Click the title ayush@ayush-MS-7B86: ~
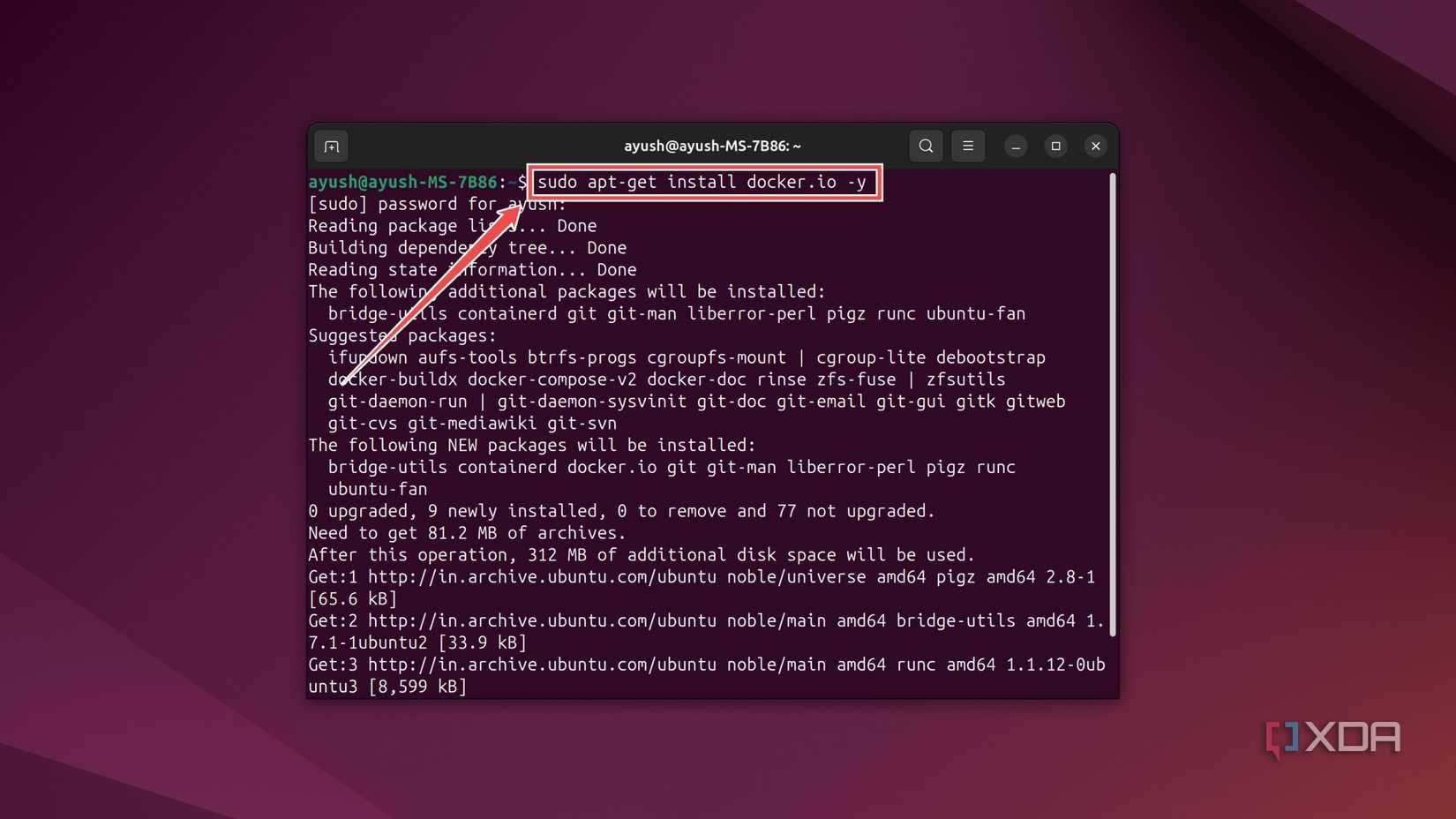The height and width of the screenshot is (819, 1456). pos(712,147)
